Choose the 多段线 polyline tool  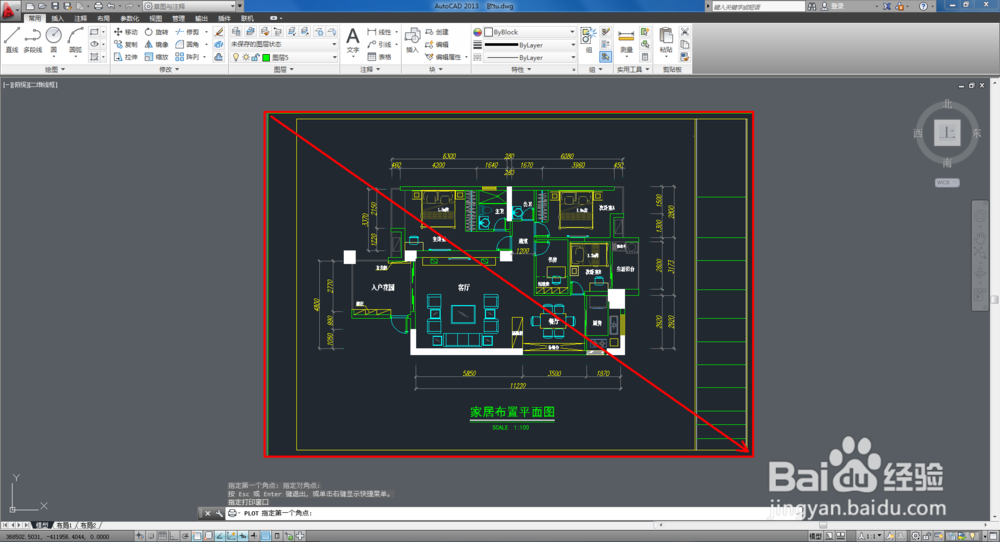[x=33, y=40]
